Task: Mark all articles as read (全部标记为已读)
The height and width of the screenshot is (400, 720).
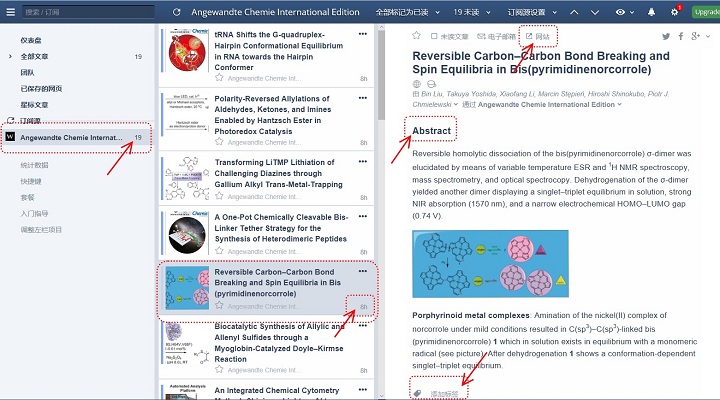Action: point(402,12)
